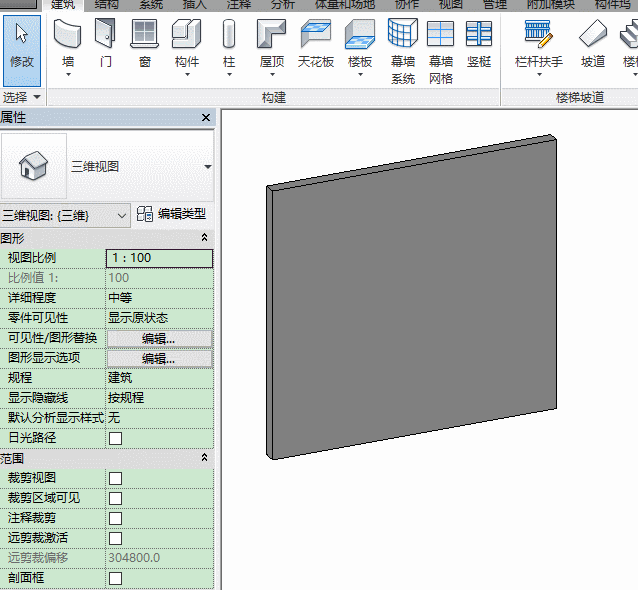Open the 三维视图 type selector dropdown

pos(208,167)
